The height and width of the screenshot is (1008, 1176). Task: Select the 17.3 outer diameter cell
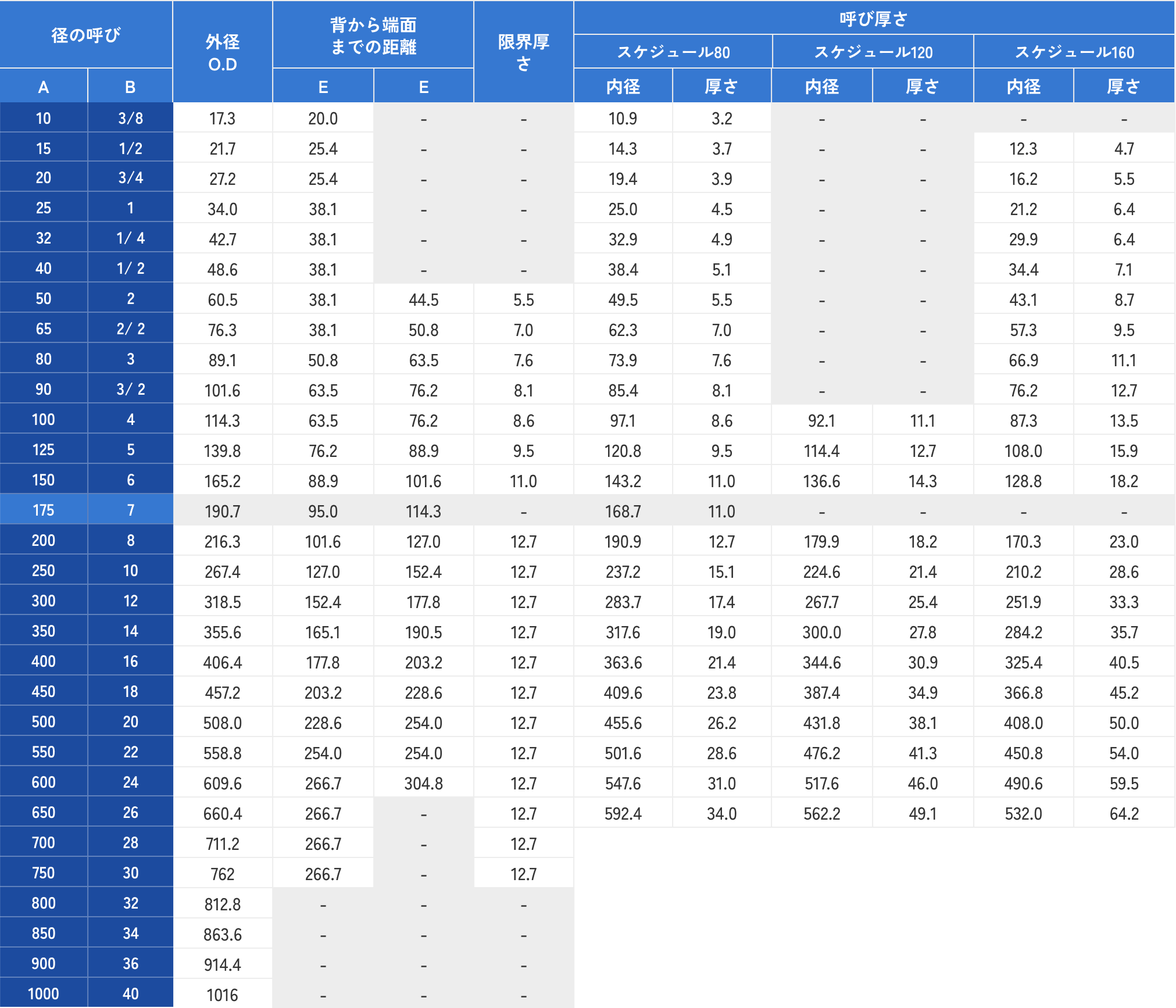pyautogui.click(x=222, y=119)
